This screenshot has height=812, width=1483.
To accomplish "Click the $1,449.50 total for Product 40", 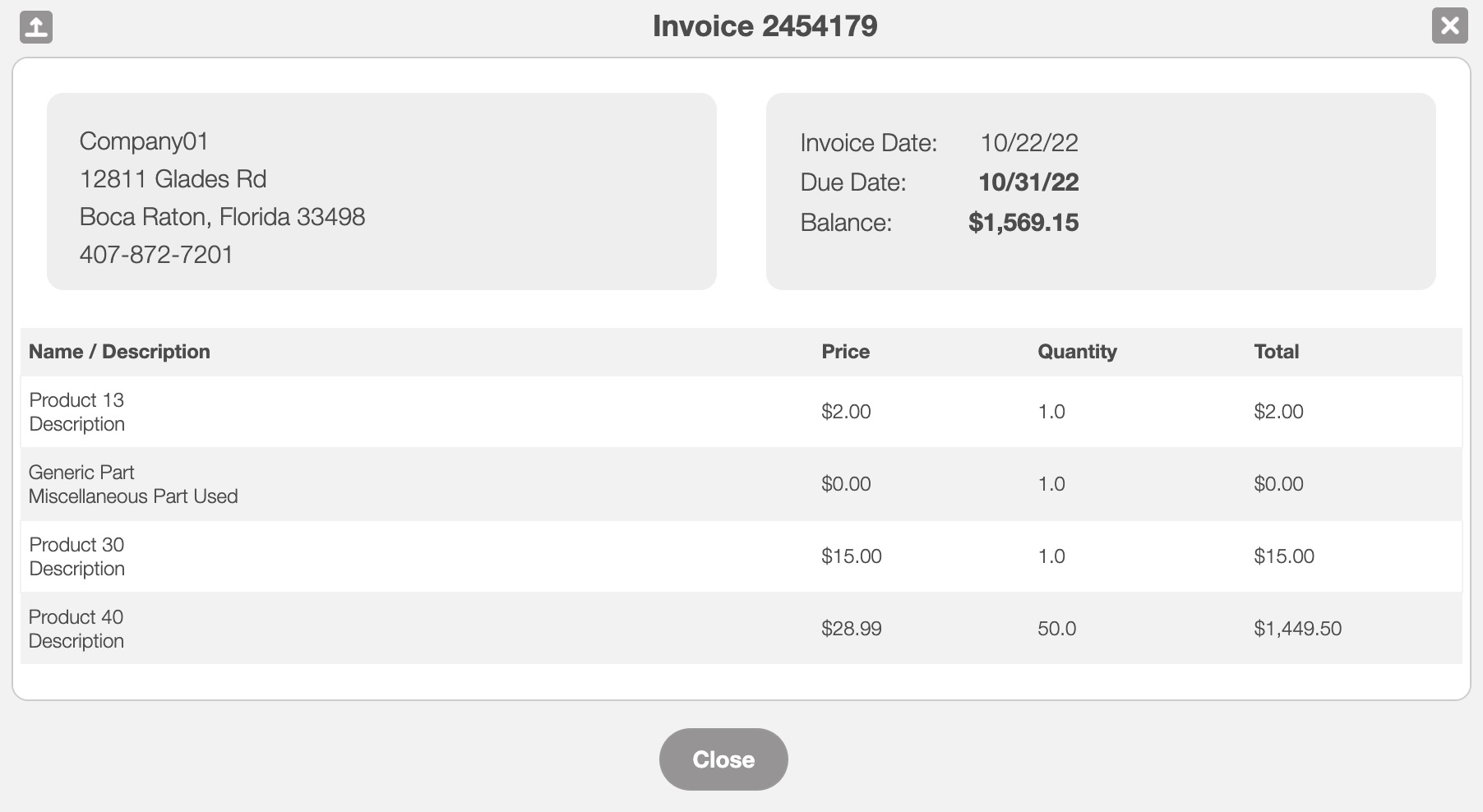I will point(1297,629).
